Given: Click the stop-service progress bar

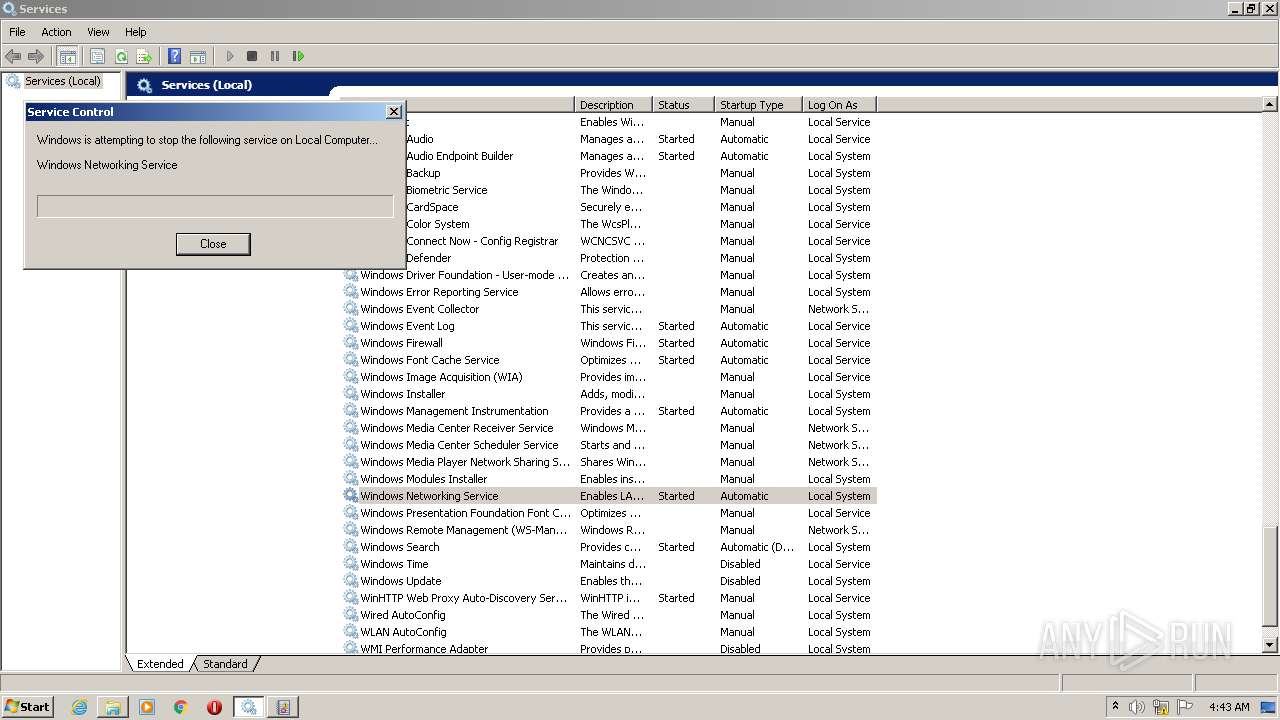Looking at the screenshot, I should 215,206.
